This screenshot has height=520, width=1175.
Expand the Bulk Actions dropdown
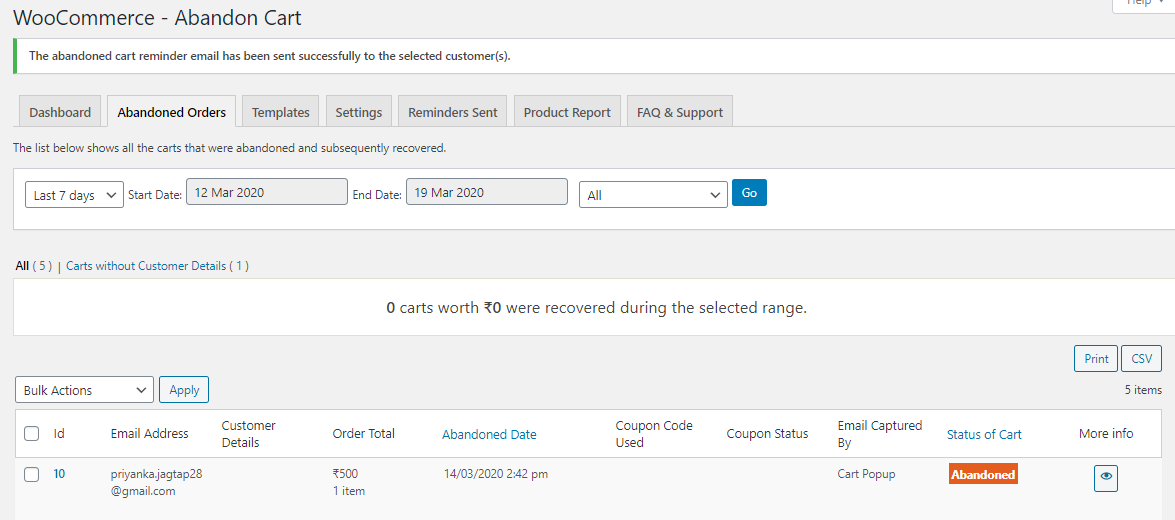point(84,390)
